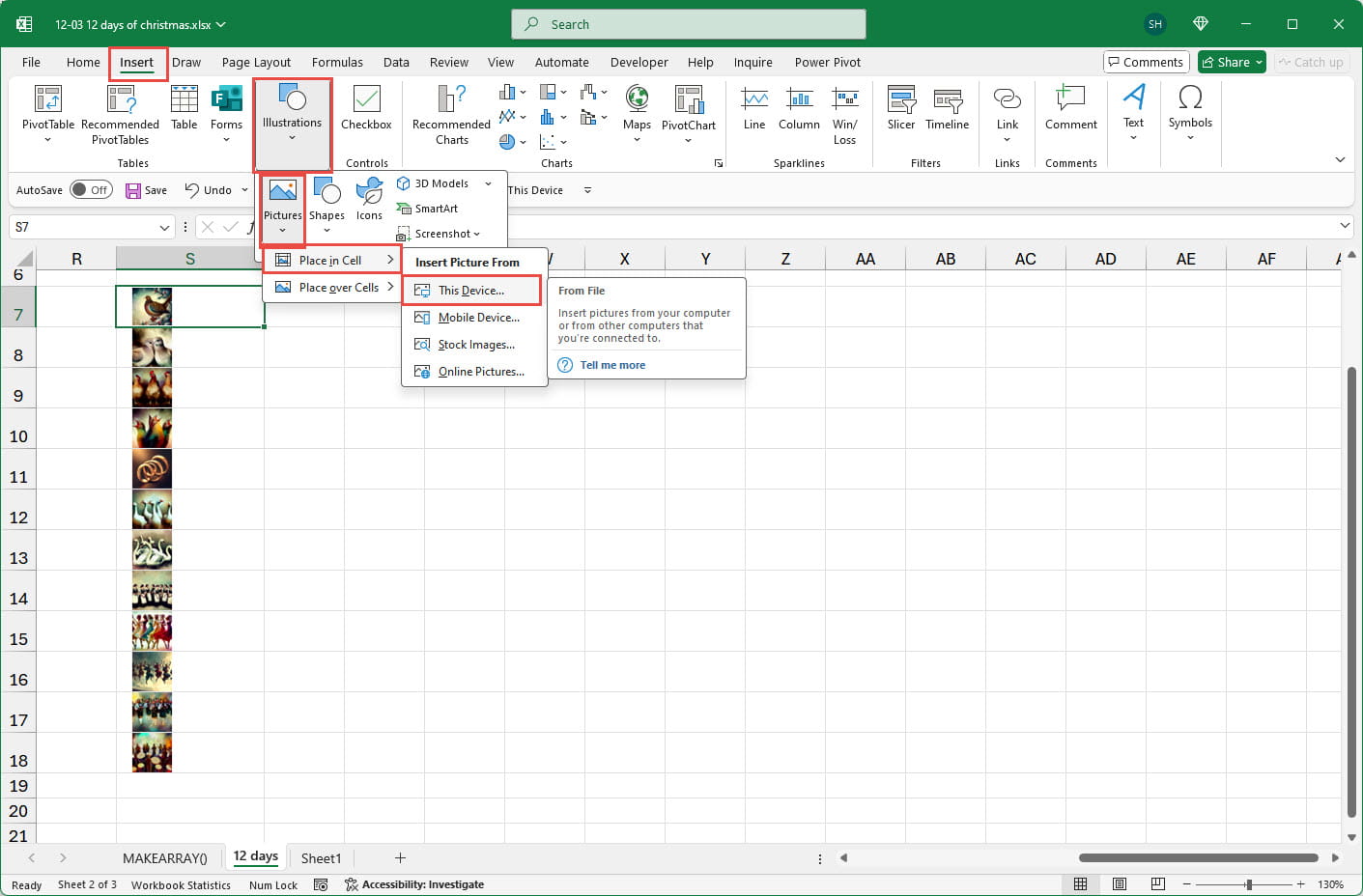The width and height of the screenshot is (1363, 896).
Task: Enable Num Lock indicator in status bar
Action: pos(272,884)
